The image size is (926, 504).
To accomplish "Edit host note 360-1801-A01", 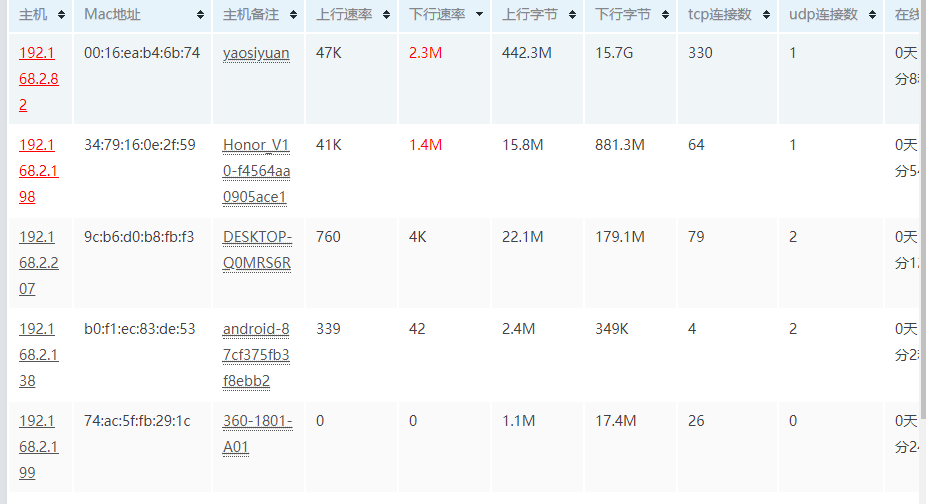I will (257, 434).
